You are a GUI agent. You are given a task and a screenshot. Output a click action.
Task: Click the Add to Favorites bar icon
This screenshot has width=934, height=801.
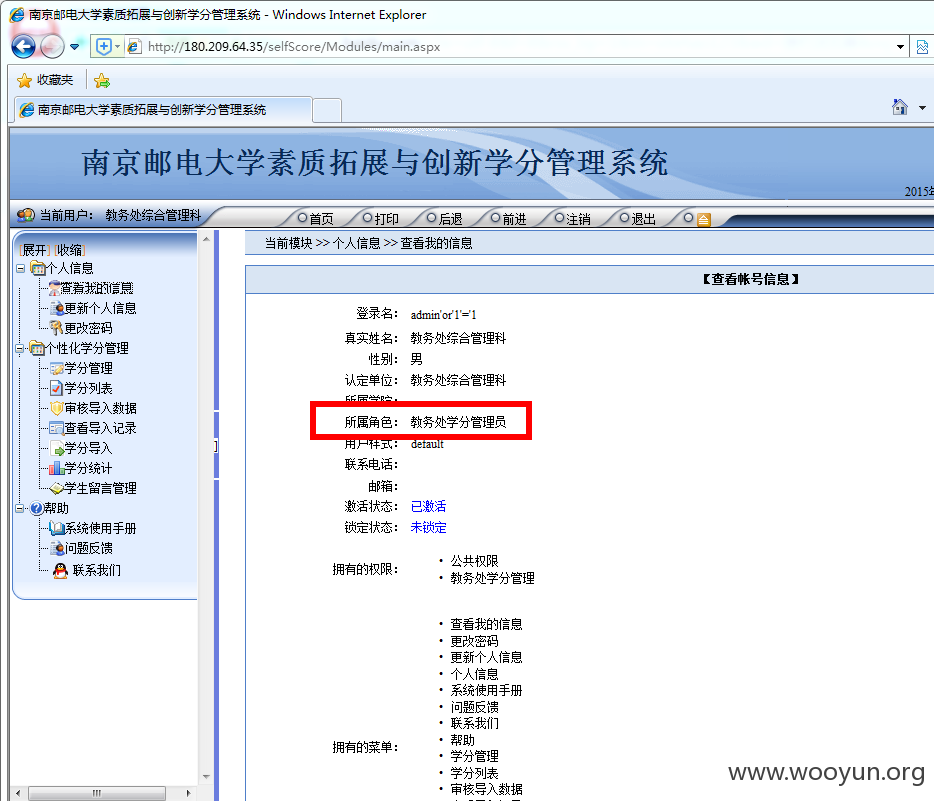(x=102, y=80)
